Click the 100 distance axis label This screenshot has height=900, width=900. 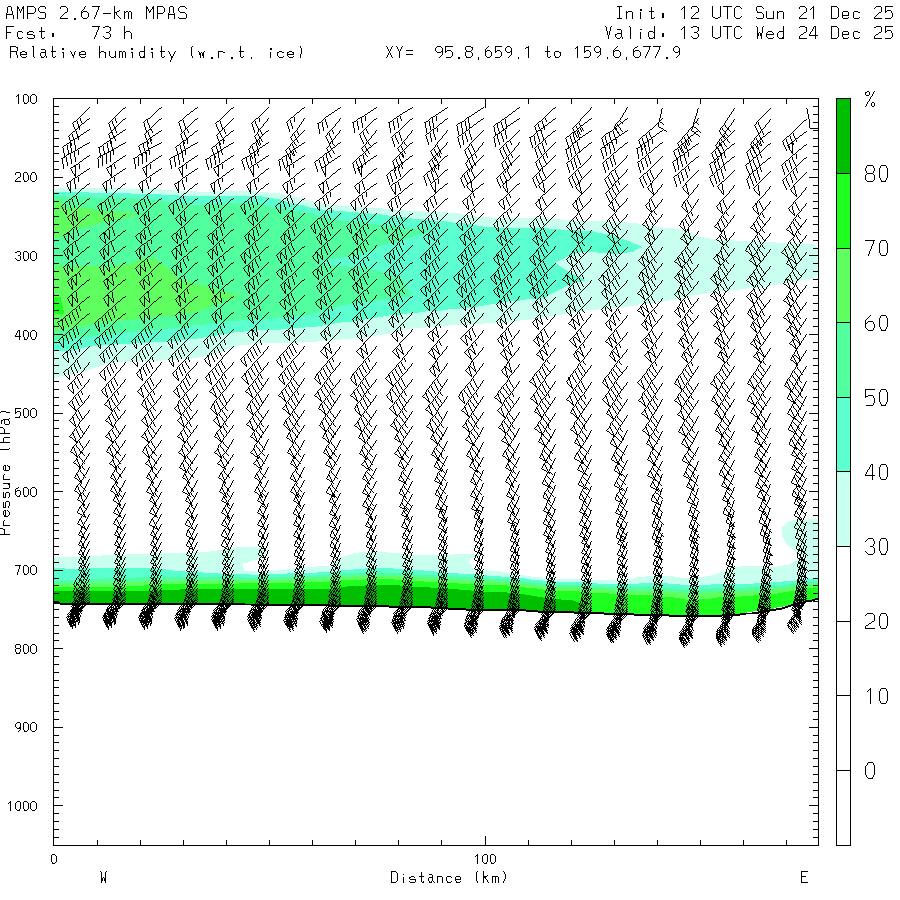coord(485,859)
